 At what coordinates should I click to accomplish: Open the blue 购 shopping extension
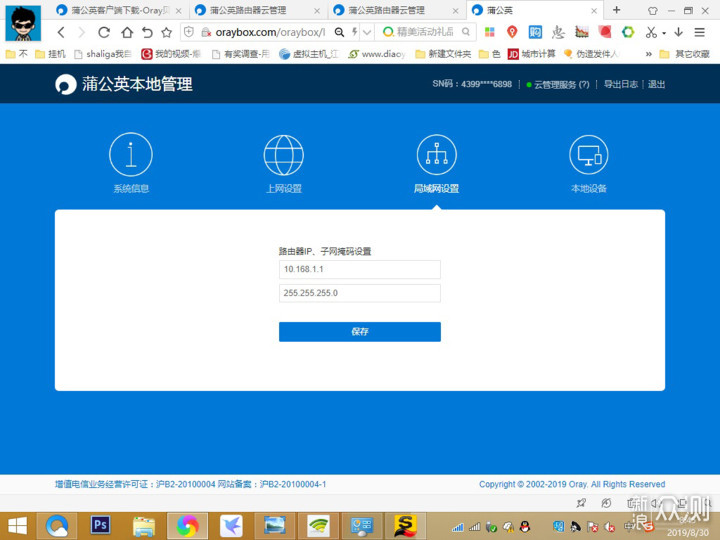pos(535,32)
